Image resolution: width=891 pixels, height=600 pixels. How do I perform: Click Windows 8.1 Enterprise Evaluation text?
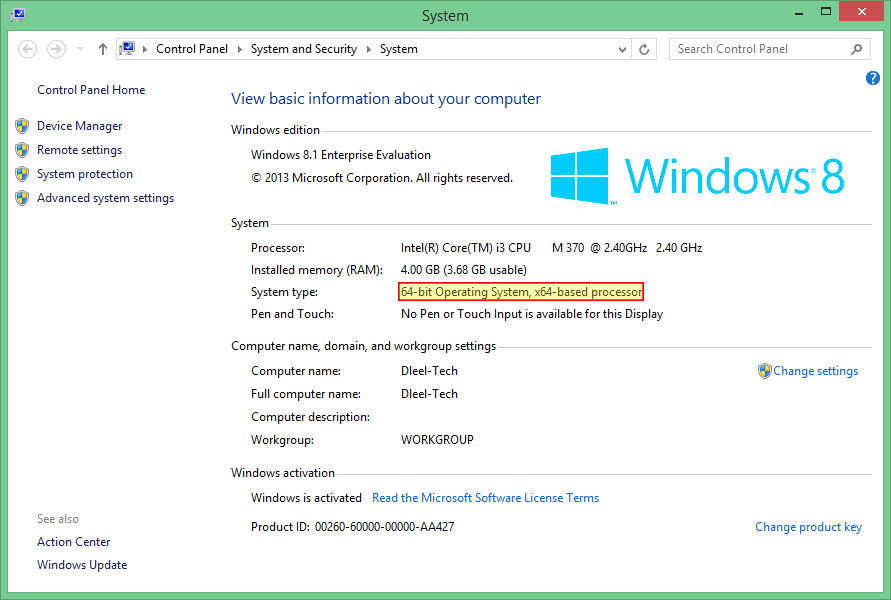tap(341, 155)
